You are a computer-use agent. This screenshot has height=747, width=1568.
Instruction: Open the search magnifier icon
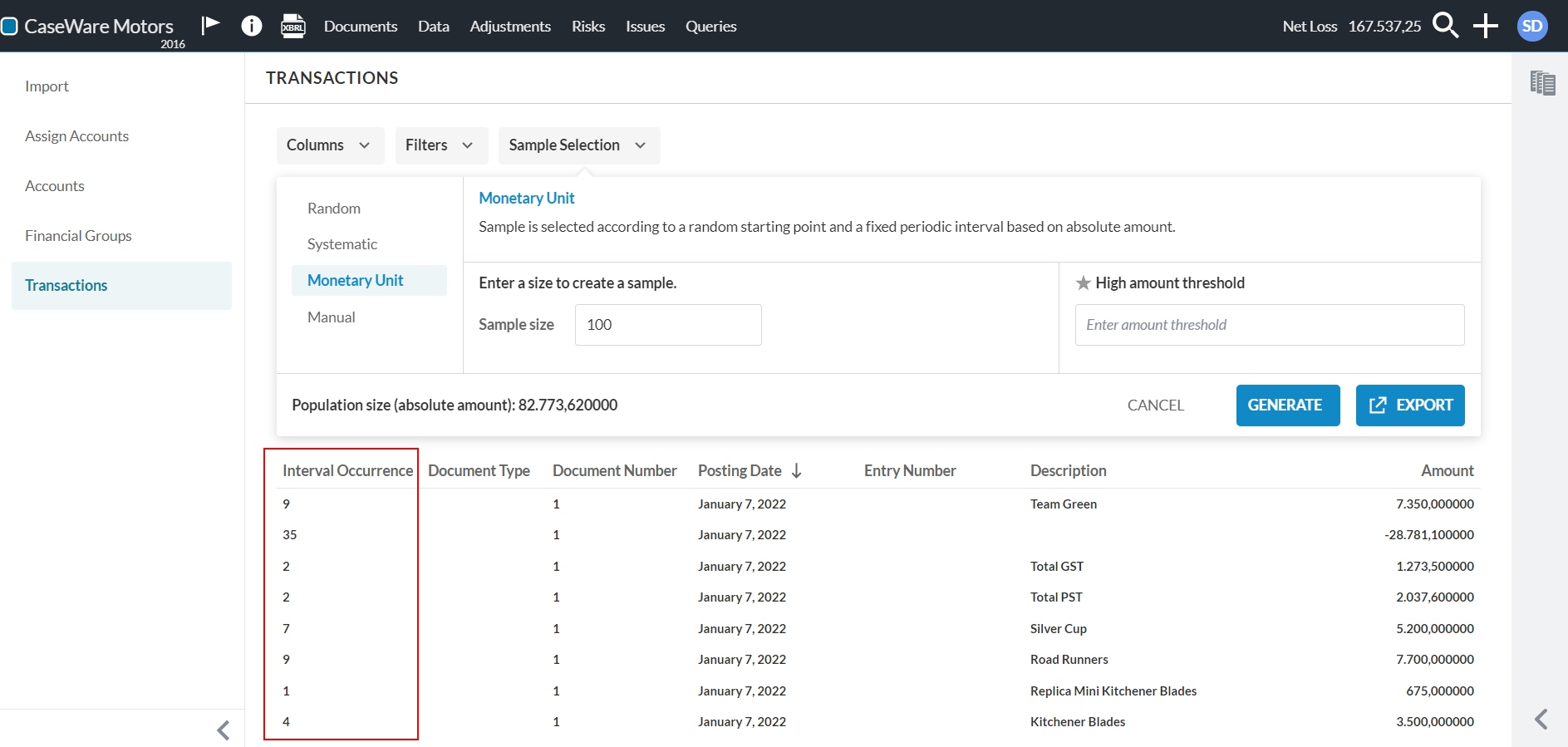coord(1445,26)
